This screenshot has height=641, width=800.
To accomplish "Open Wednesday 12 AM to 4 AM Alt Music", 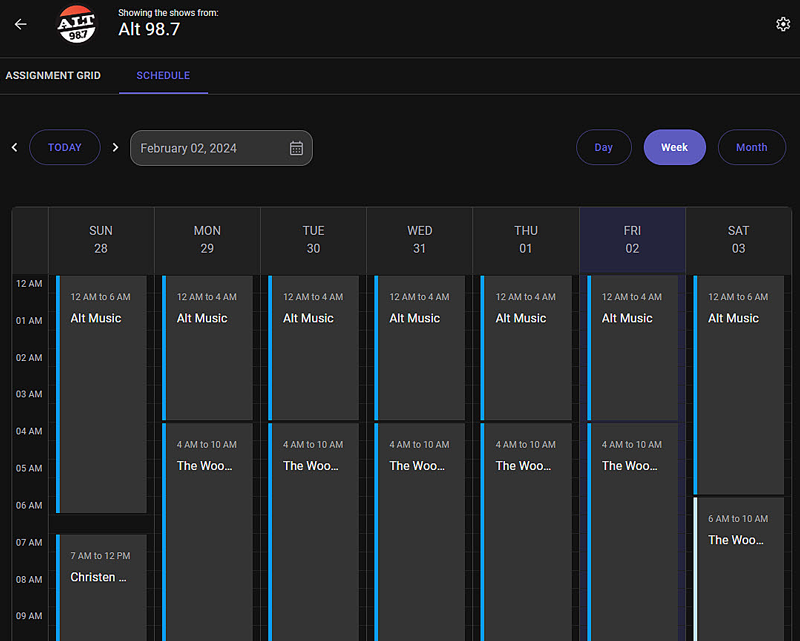I will point(419,348).
